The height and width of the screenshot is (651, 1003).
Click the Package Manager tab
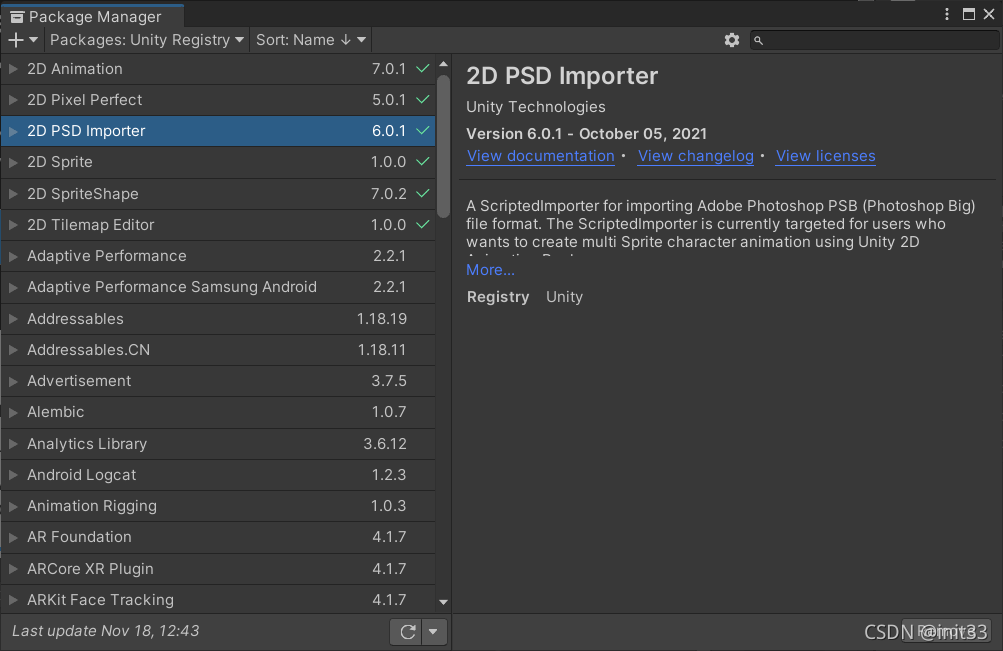coord(92,16)
